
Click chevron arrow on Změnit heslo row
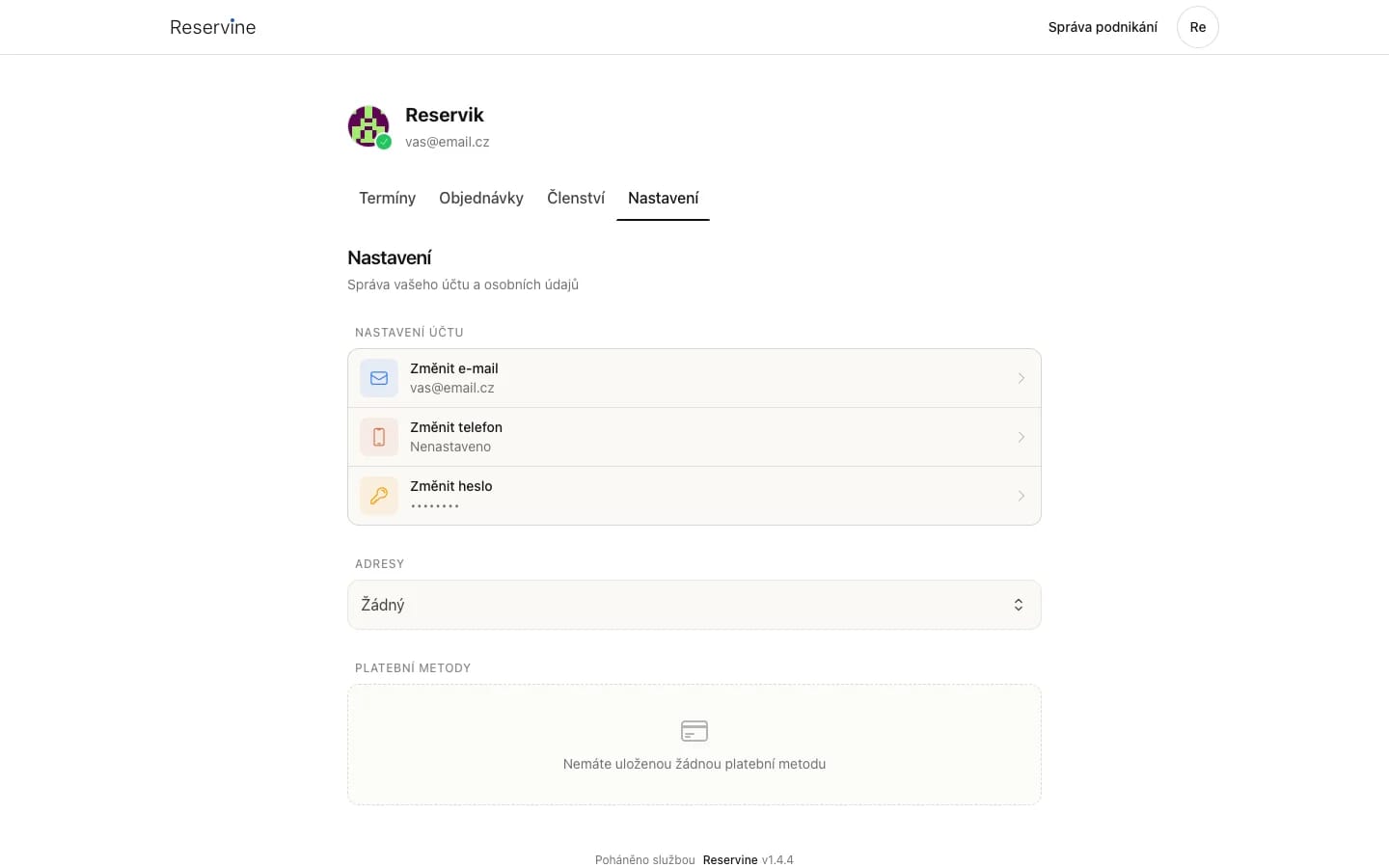[x=1021, y=496]
